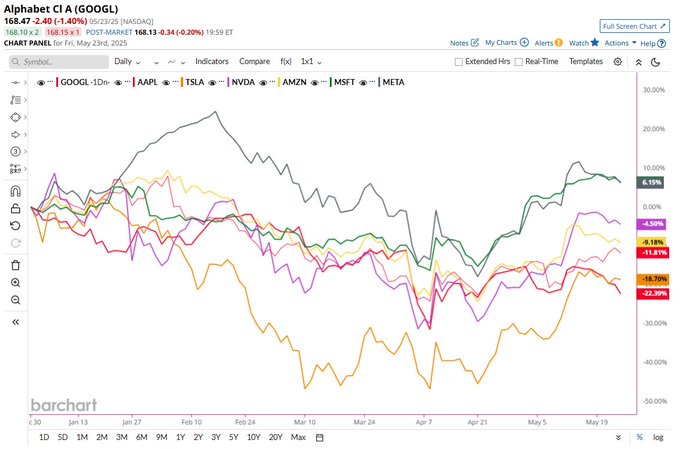The image size is (680, 449).
Task: Open the 1x1 grid layout dropdown
Action: (311, 62)
